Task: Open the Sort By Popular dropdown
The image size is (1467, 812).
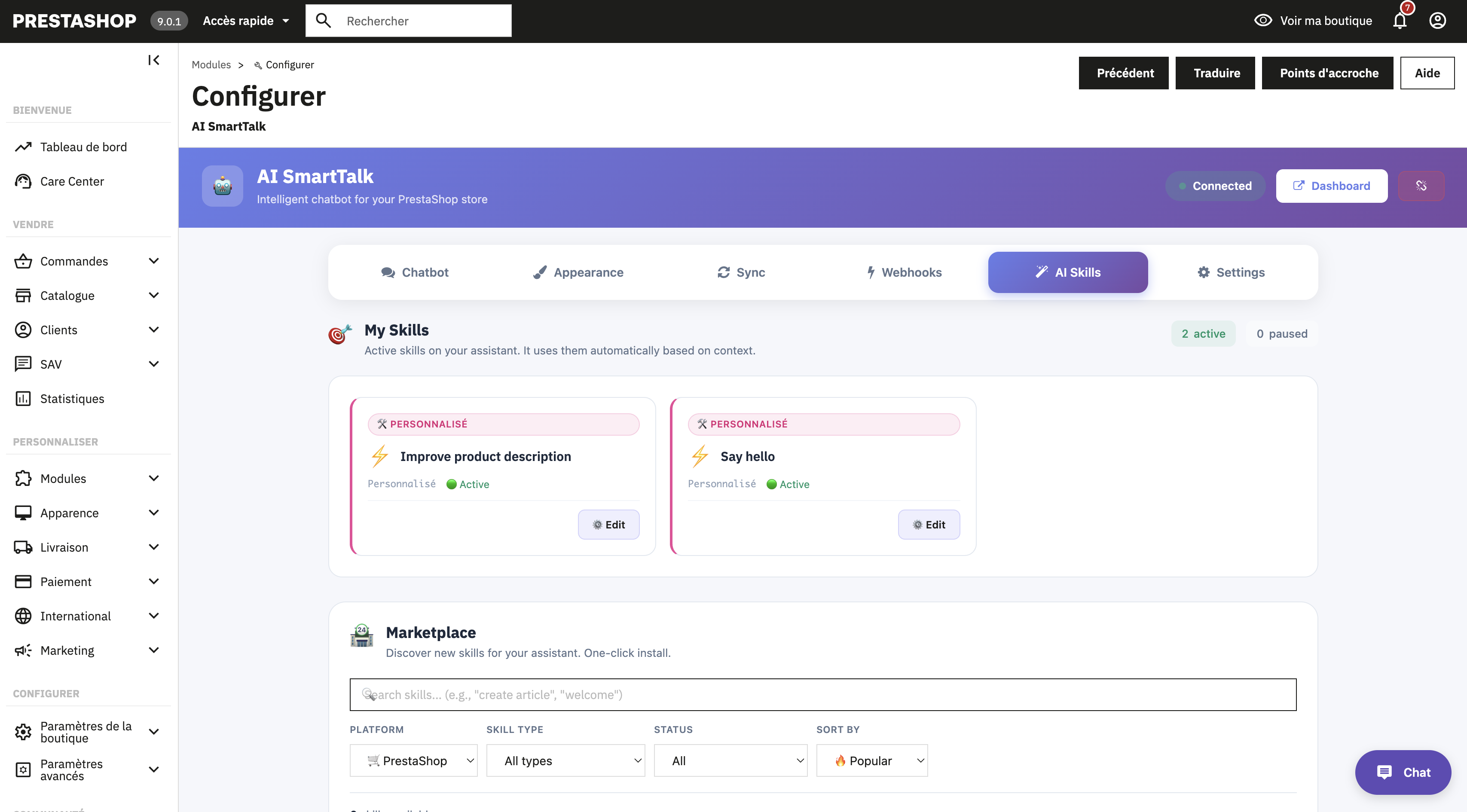Action: point(871,761)
